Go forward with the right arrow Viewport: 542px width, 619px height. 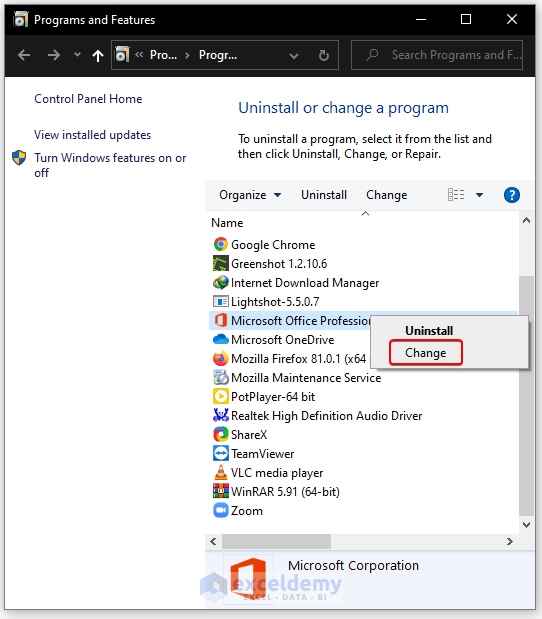[54, 55]
